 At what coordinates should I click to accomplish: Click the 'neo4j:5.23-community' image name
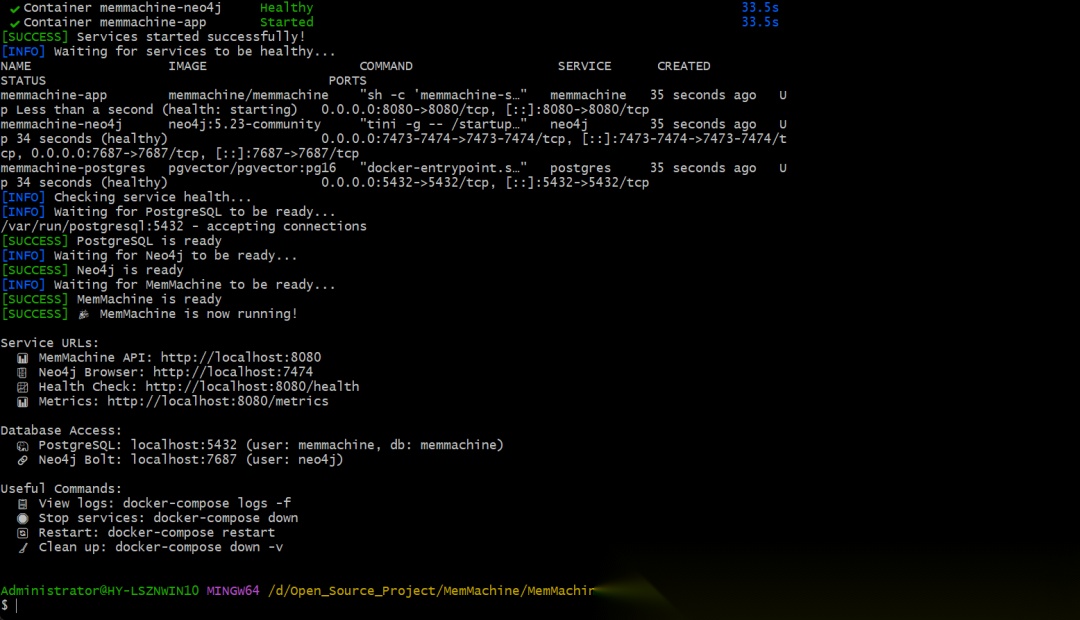click(x=245, y=125)
